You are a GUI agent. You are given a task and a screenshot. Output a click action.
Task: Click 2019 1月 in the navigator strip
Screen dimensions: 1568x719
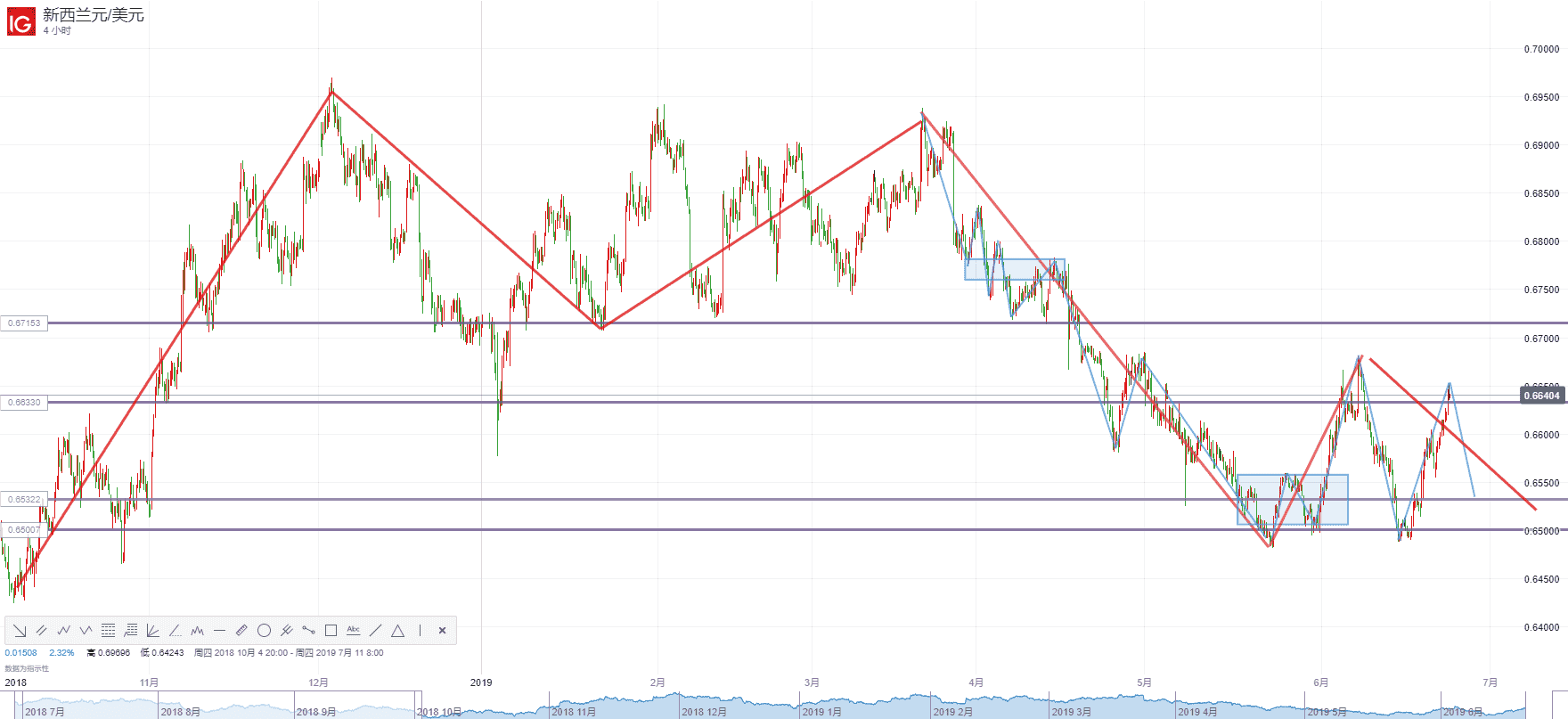822,712
